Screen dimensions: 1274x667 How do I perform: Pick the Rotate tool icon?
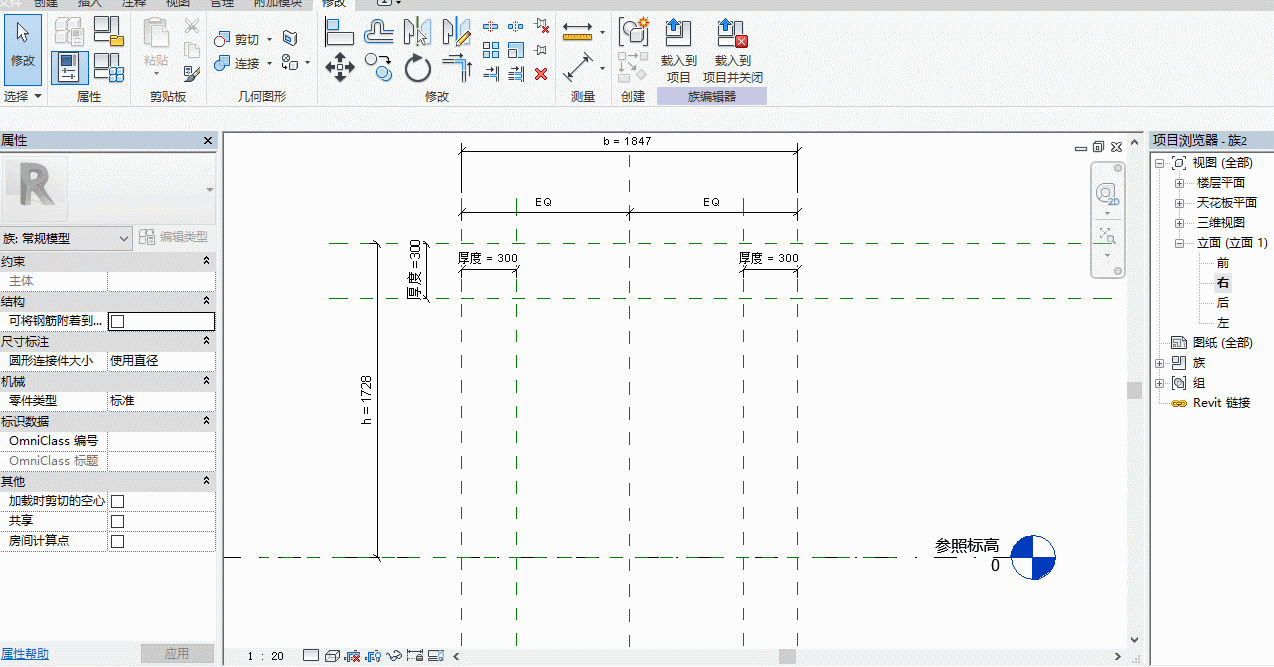(x=418, y=67)
